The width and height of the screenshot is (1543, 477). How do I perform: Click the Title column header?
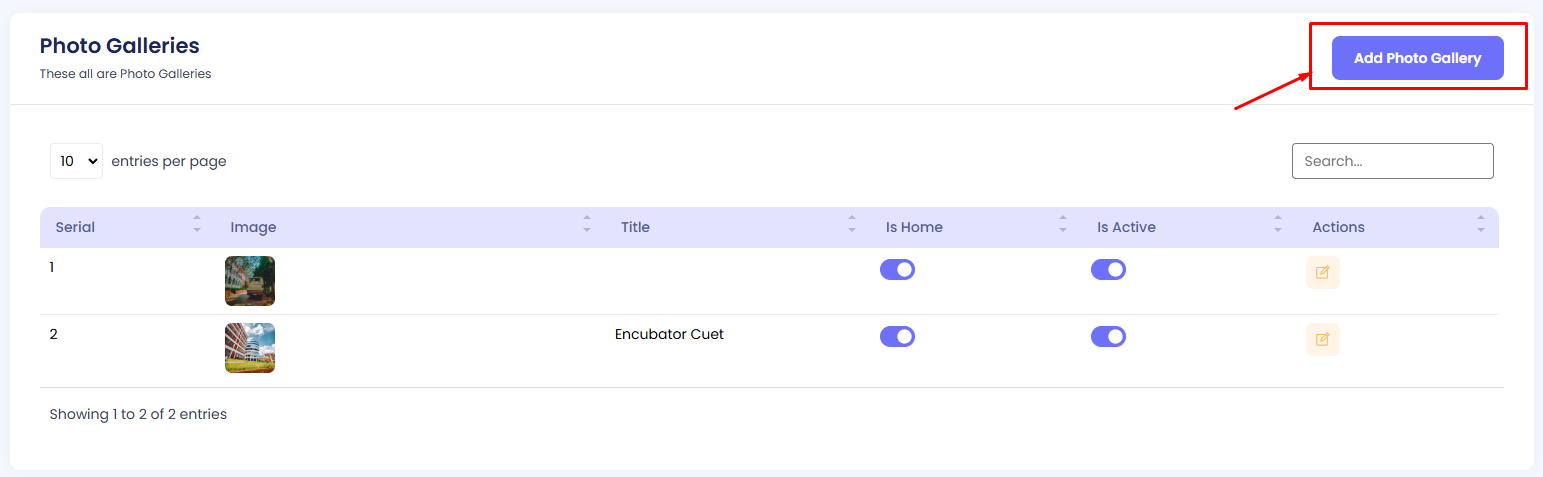[x=635, y=227]
